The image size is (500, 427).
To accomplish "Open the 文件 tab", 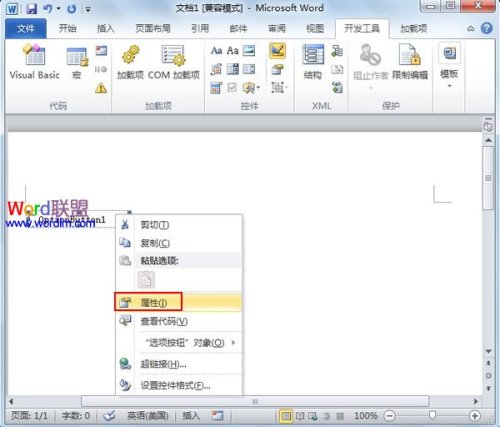I will 26,28.
